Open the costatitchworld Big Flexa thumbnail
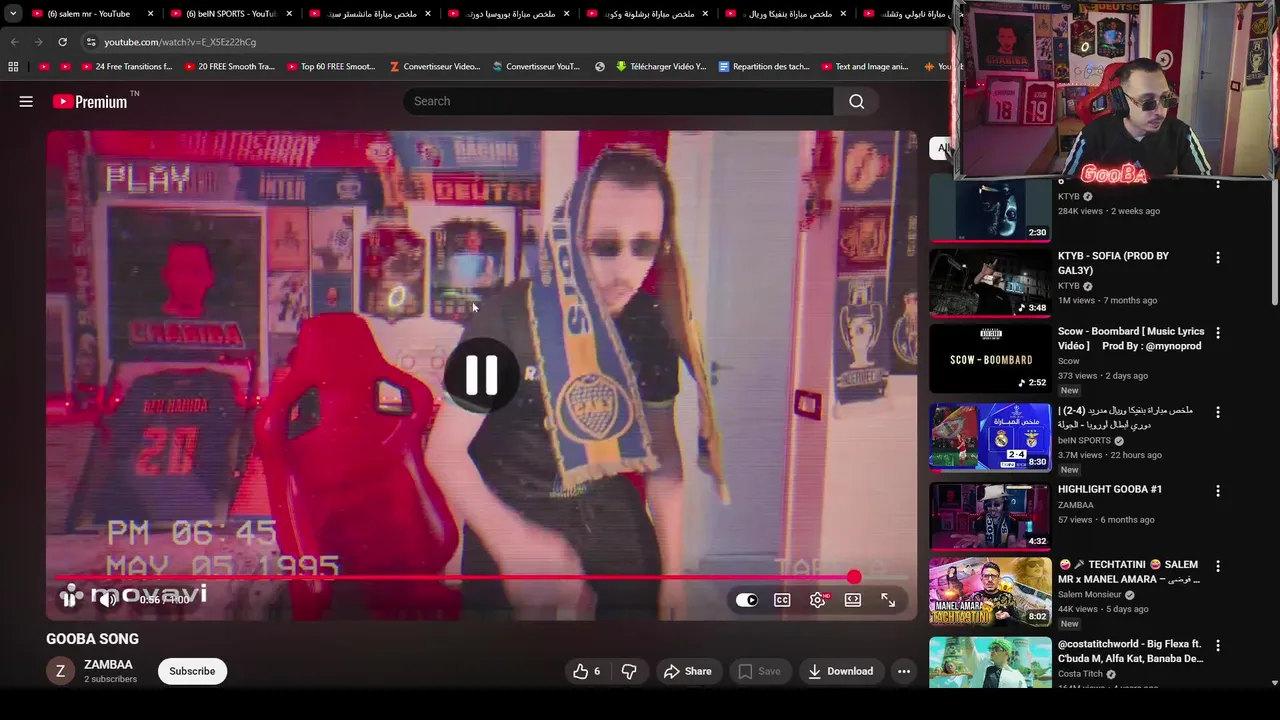The image size is (1280, 720). 990,664
